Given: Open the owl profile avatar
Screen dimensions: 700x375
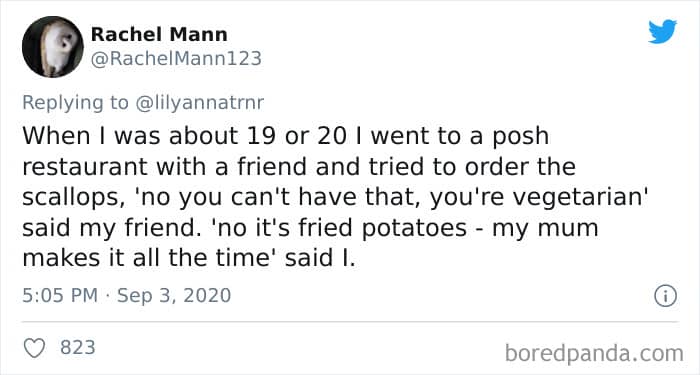Looking at the screenshot, I should pyautogui.click(x=53, y=47).
